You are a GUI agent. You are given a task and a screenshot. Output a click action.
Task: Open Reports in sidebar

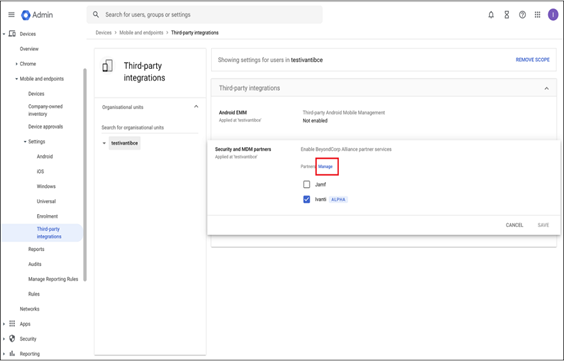point(36,249)
